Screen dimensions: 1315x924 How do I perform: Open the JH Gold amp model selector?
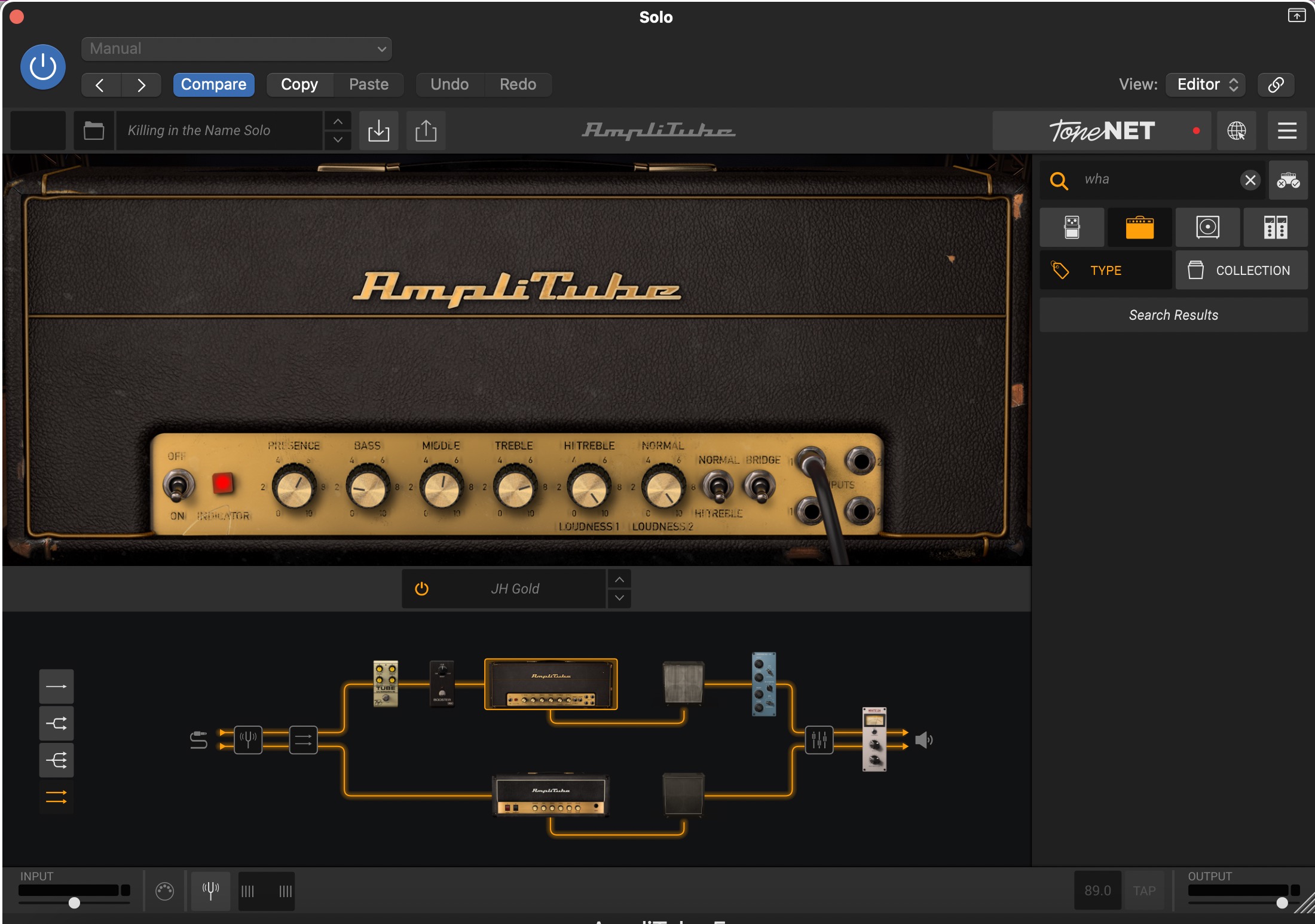click(x=515, y=589)
